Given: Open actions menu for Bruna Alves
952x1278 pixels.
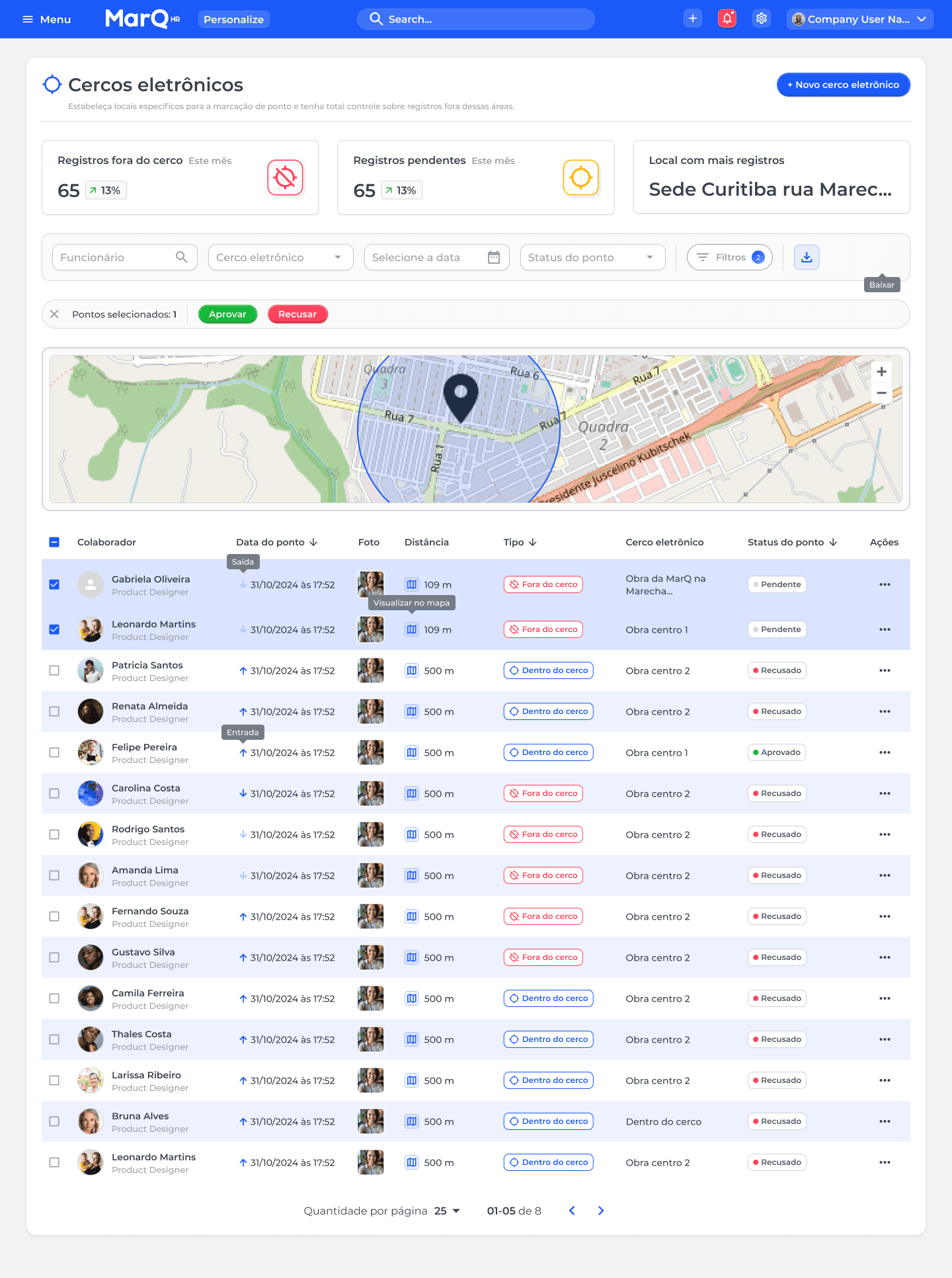Looking at the screenshot, I should click(885, 1121).
